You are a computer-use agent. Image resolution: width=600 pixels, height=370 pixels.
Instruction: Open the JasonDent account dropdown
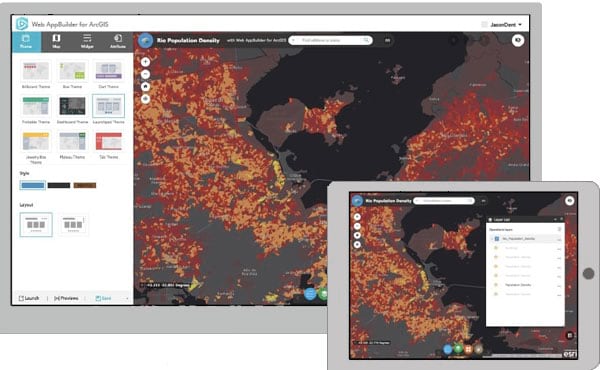pos(505,24)
